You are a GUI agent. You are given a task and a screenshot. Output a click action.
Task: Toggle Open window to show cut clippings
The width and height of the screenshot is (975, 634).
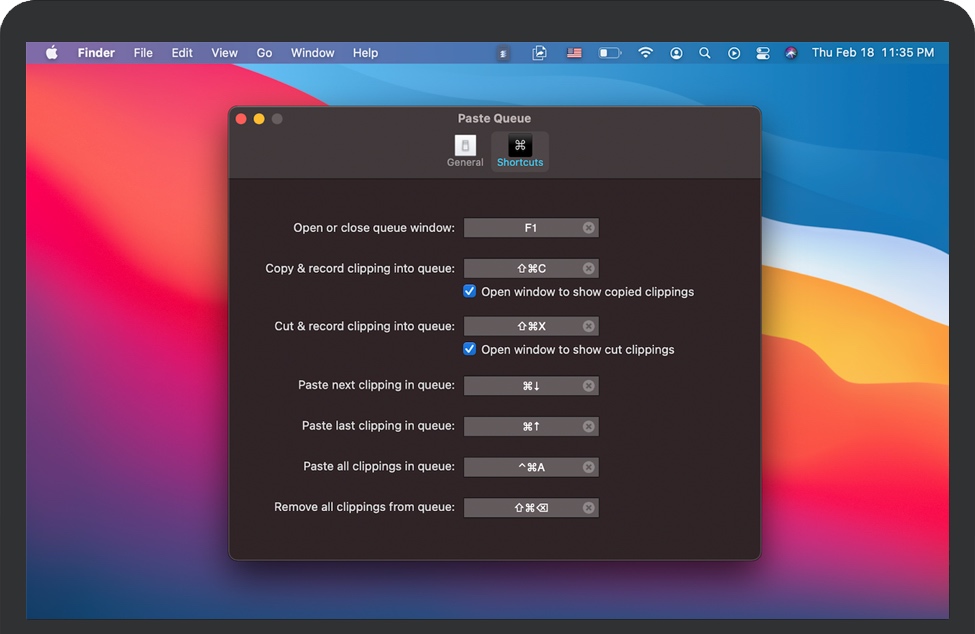point(470,350)
